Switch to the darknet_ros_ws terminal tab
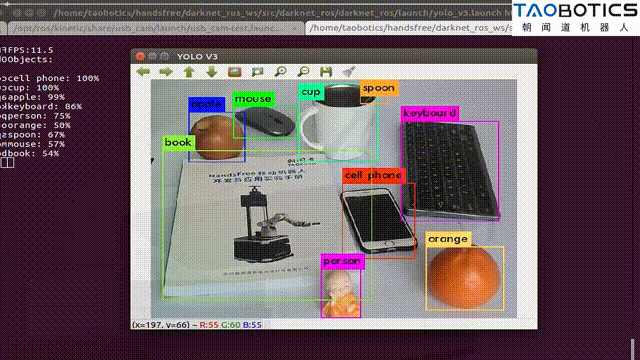This screenshot has width=640, height=360. [409, 28]
